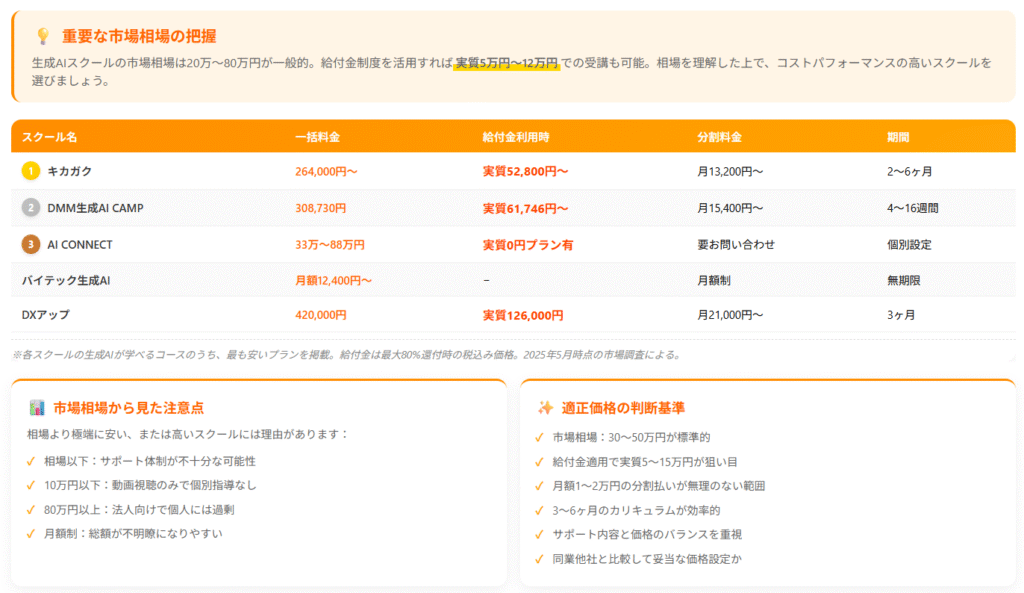Click the checkmark next to 3〜6ヶ月のカリキュラム

(x=539, y=510)
